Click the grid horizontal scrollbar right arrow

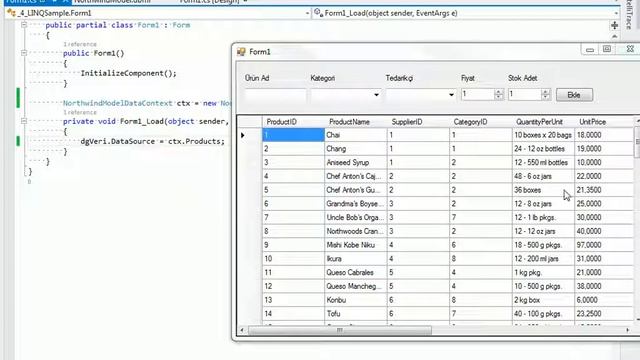(628, 330)
